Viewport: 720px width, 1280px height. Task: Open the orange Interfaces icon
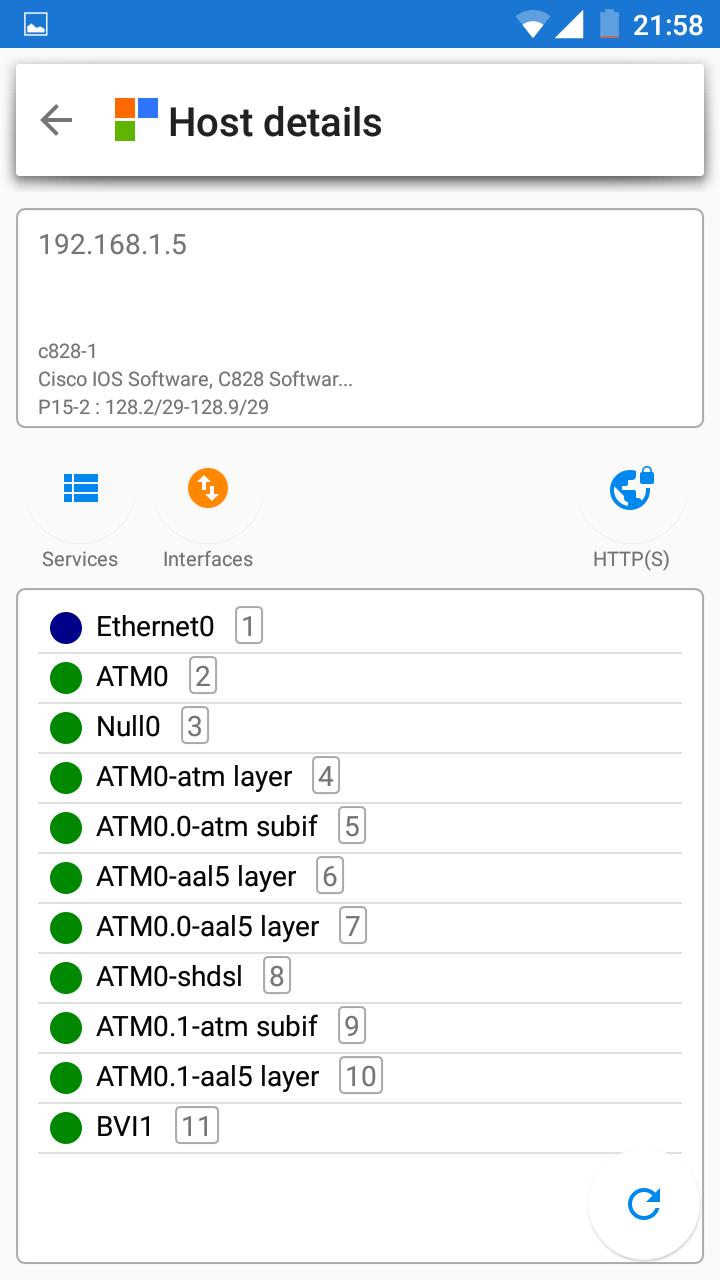208,488
